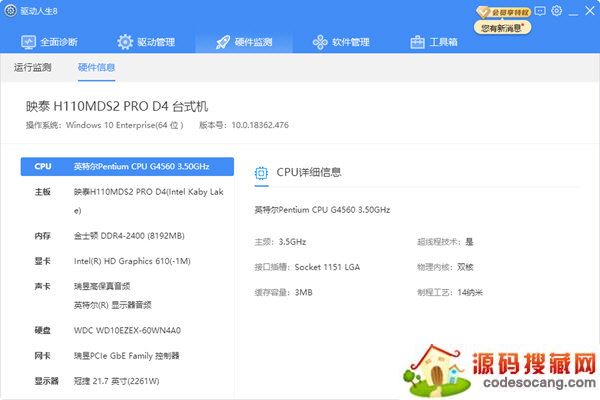This screenshot has width=600, height=400.
Task: Open the 硬件监测 tab
Action: click(x=244, y=42)
